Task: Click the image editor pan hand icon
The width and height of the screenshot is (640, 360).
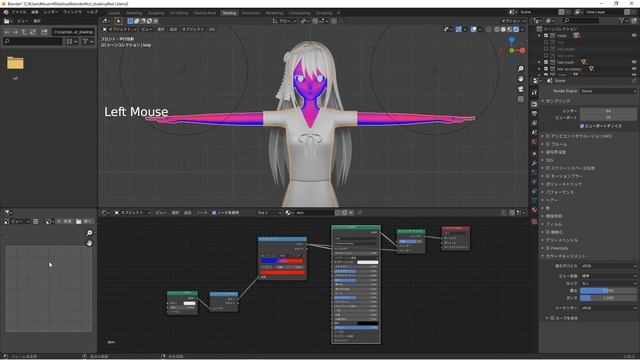Action: [x=89, y=243]
